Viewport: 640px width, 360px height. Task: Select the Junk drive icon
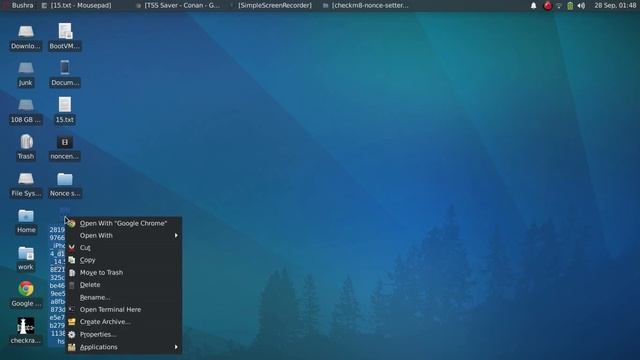point(26,68)
